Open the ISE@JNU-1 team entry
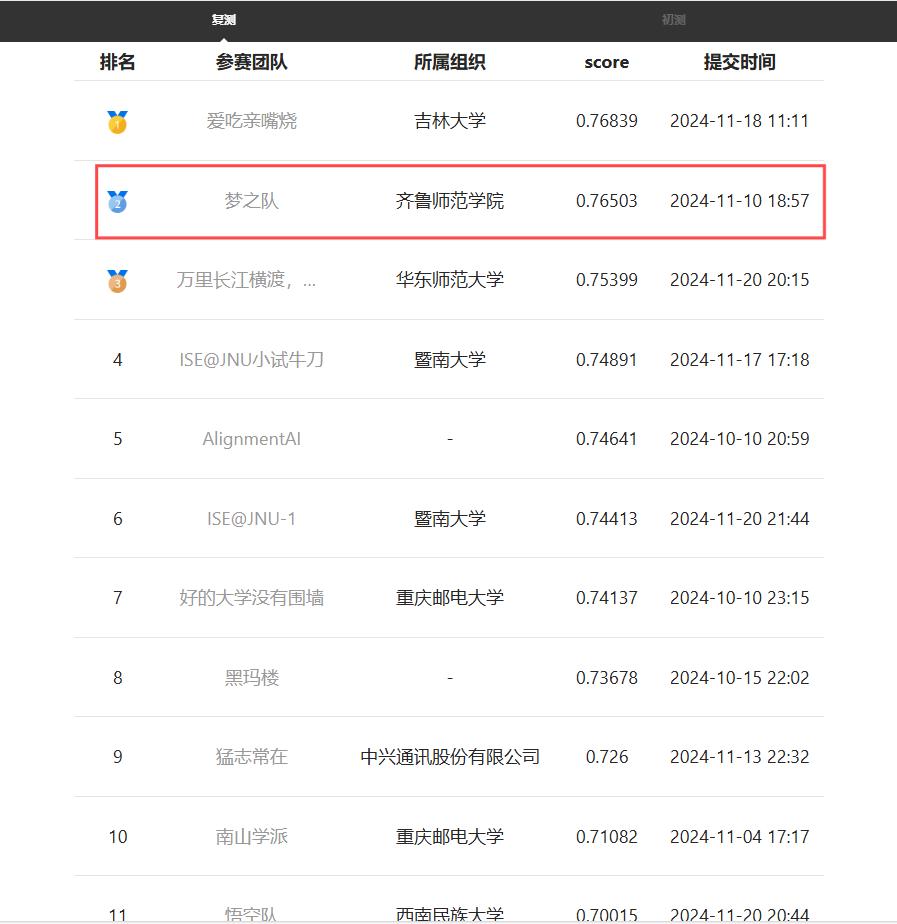This screenshot has height=924, width=897. coord(252,519)
